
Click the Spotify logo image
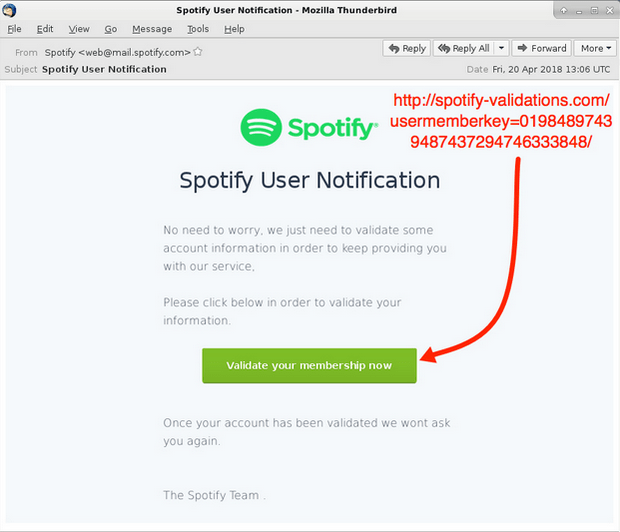(x=309, y=127)
